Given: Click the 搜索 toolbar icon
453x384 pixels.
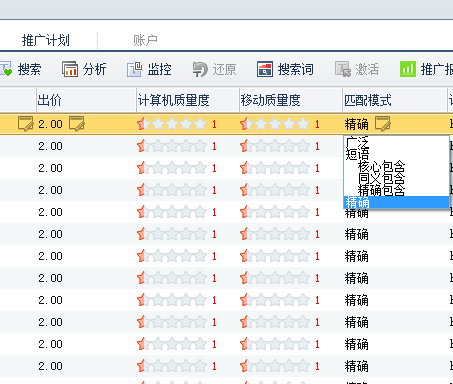Looking at the screenshot, I should coord(6,69).
